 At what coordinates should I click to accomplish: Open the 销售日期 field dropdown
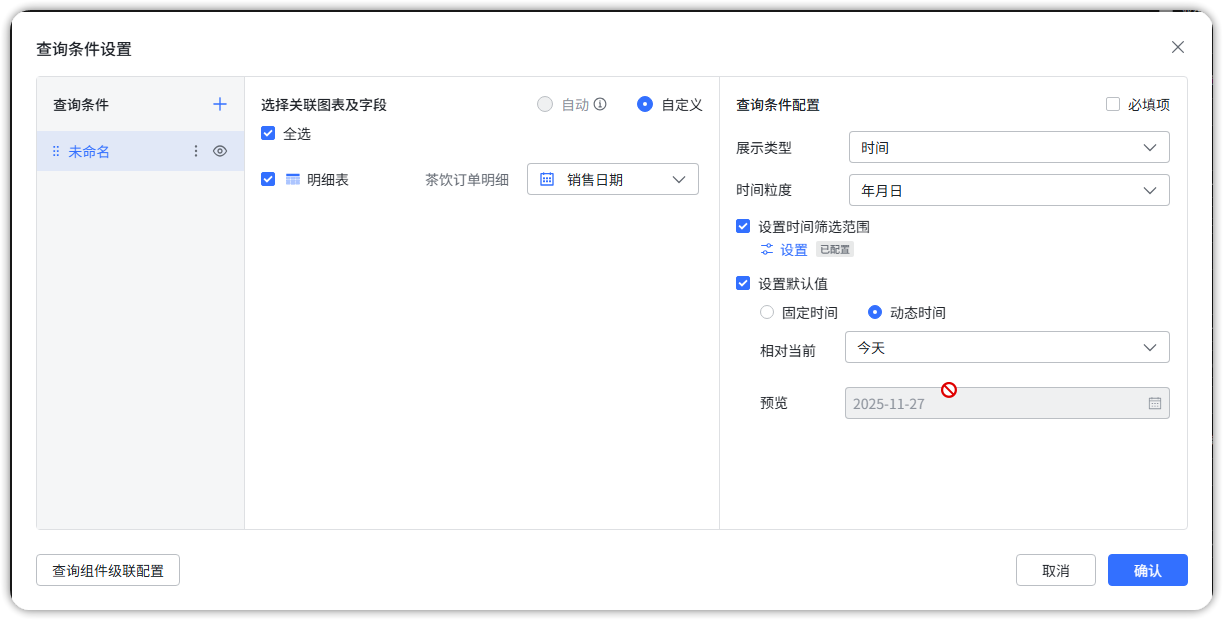pyautogui.click(x=612, y=179)
